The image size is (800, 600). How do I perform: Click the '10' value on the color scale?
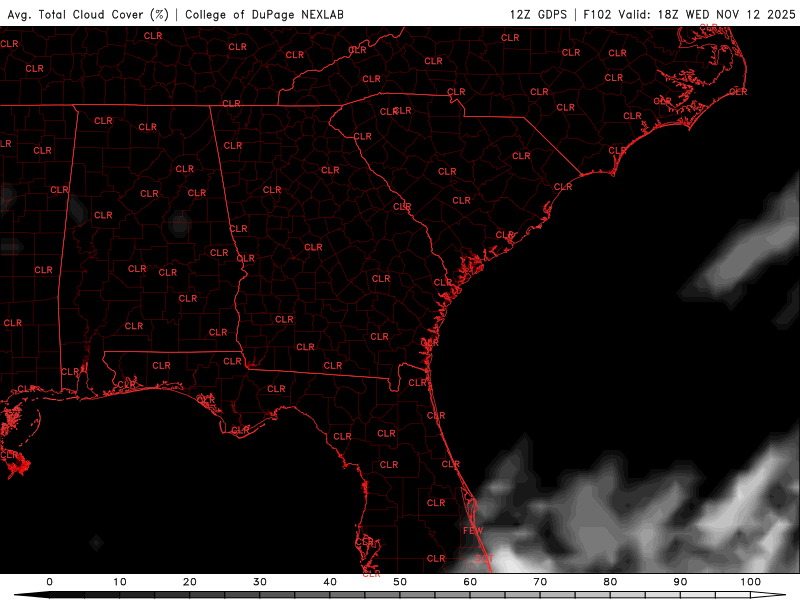pyautogui.click(x=120, y=582)
